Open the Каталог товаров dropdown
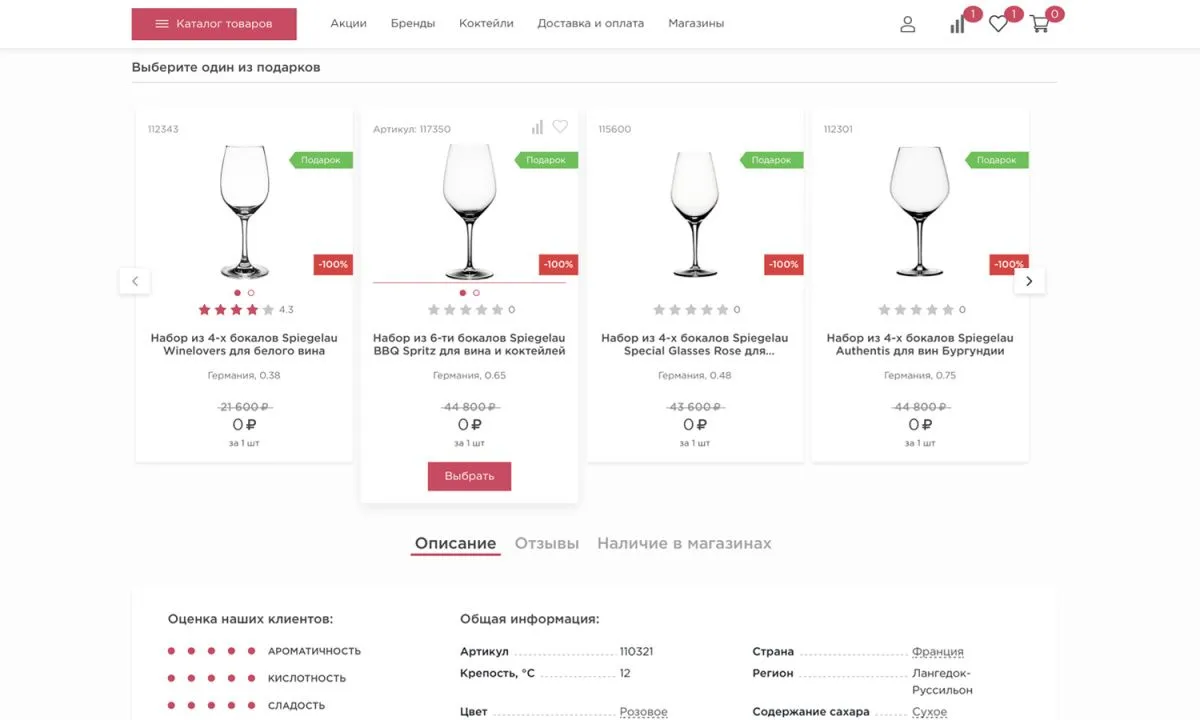This screenshot has height=720, width=1200. (x=214, y=23)
